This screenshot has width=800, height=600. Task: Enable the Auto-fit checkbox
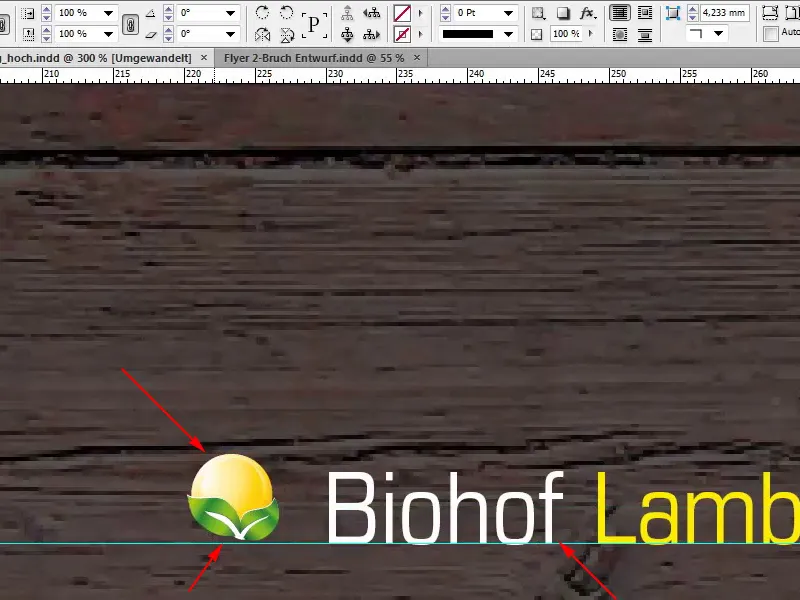point(770,34)
